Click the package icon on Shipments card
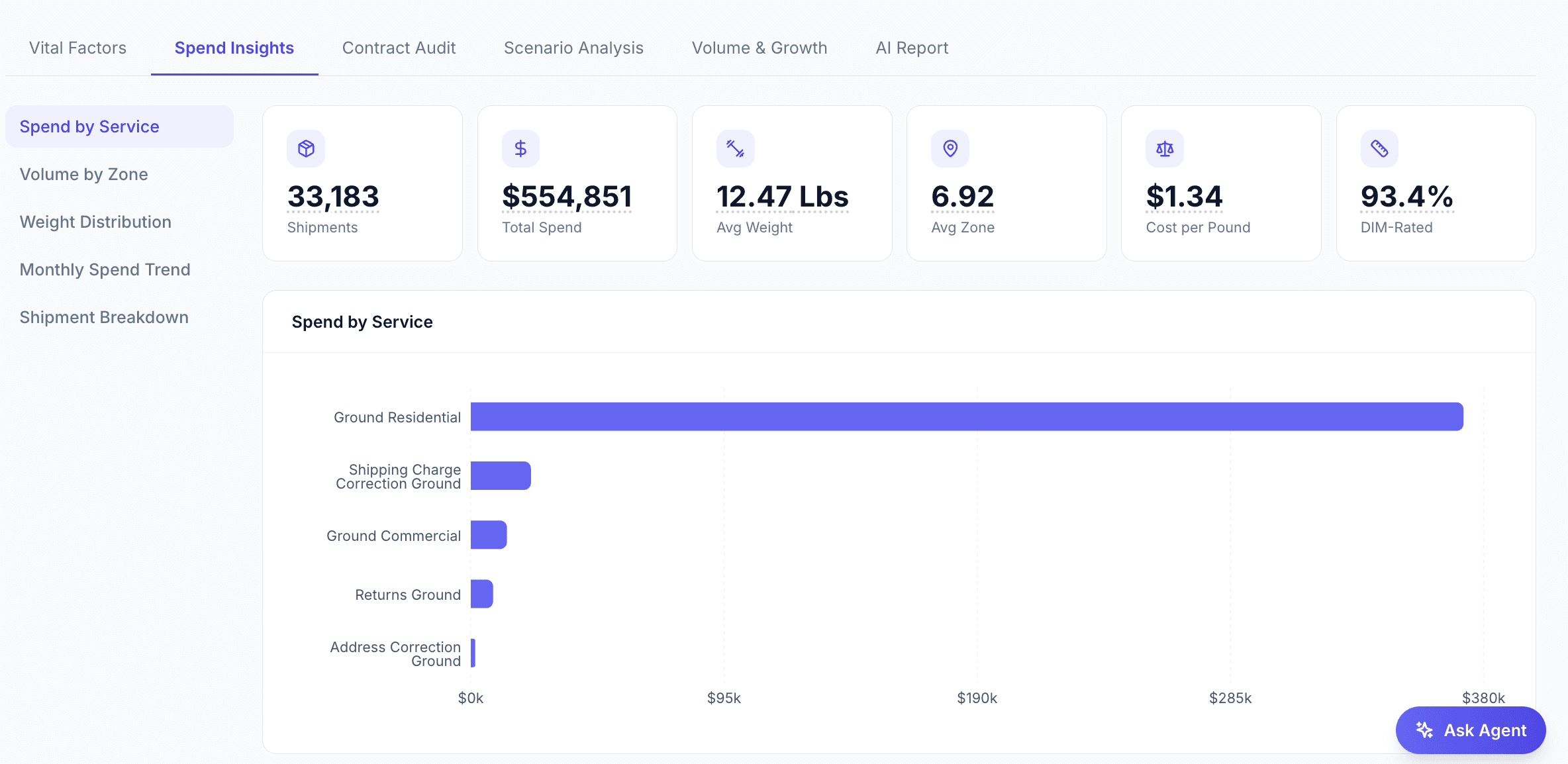The image size is (1568, 764). (x=305, y=148)
